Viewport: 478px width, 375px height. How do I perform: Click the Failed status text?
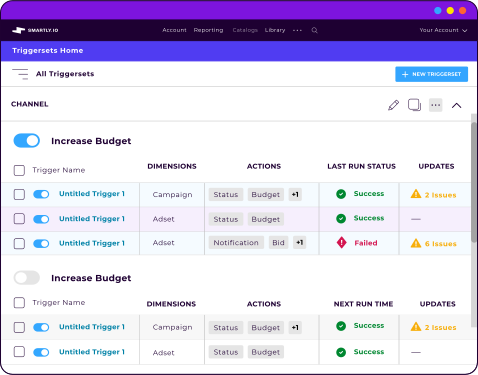pyautogui.click(x=366, y=243)
